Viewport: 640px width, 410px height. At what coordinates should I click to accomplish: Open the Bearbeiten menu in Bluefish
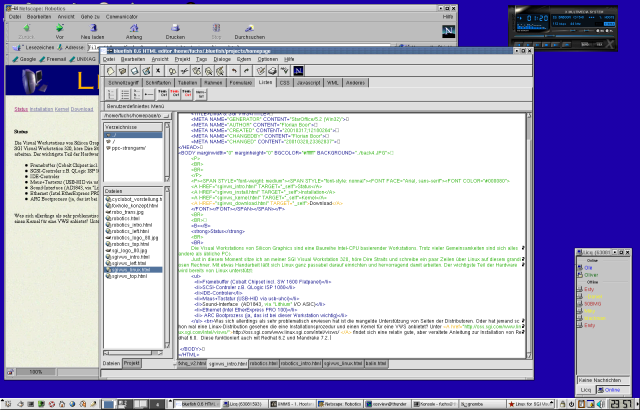pos(133,60)
